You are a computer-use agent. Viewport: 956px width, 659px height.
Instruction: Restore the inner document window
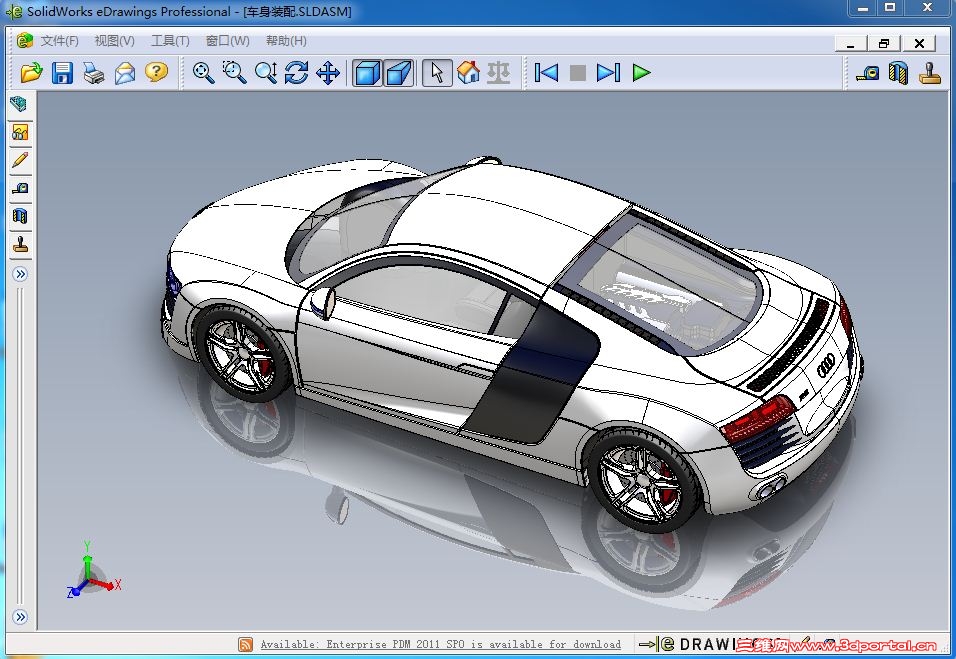884,43
